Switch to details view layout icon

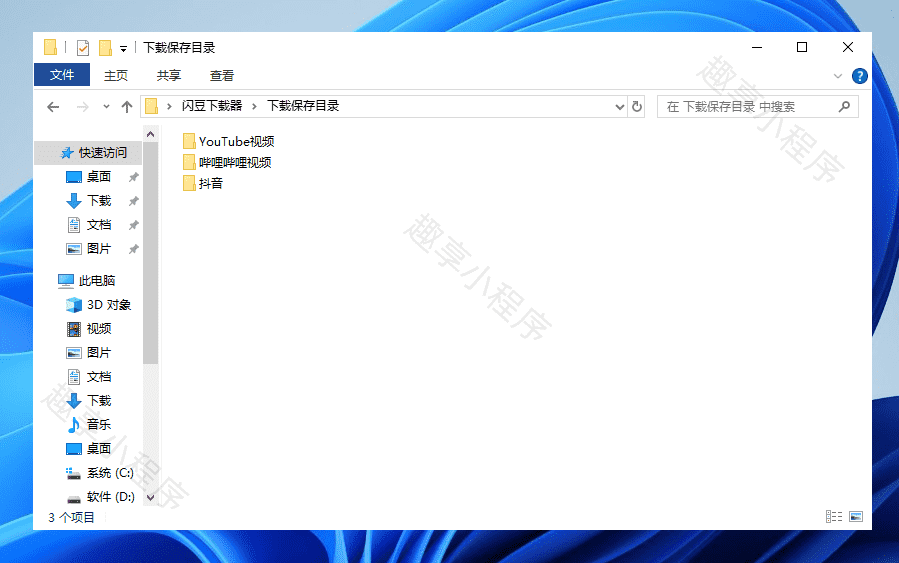(834, 517)
